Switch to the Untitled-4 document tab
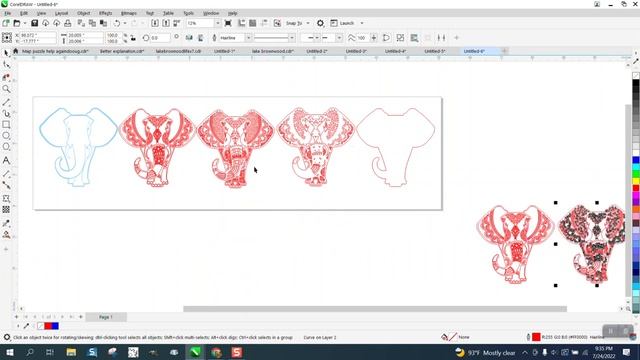The height and width of the screenshot is (360, 640). (395, 51)
